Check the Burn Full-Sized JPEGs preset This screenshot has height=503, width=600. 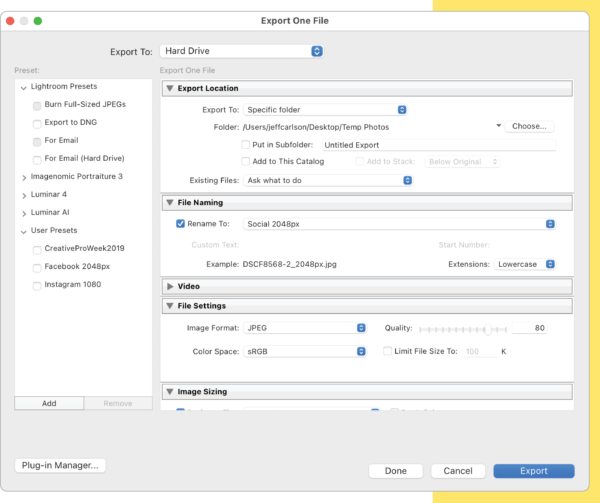[x=37, y=106]
